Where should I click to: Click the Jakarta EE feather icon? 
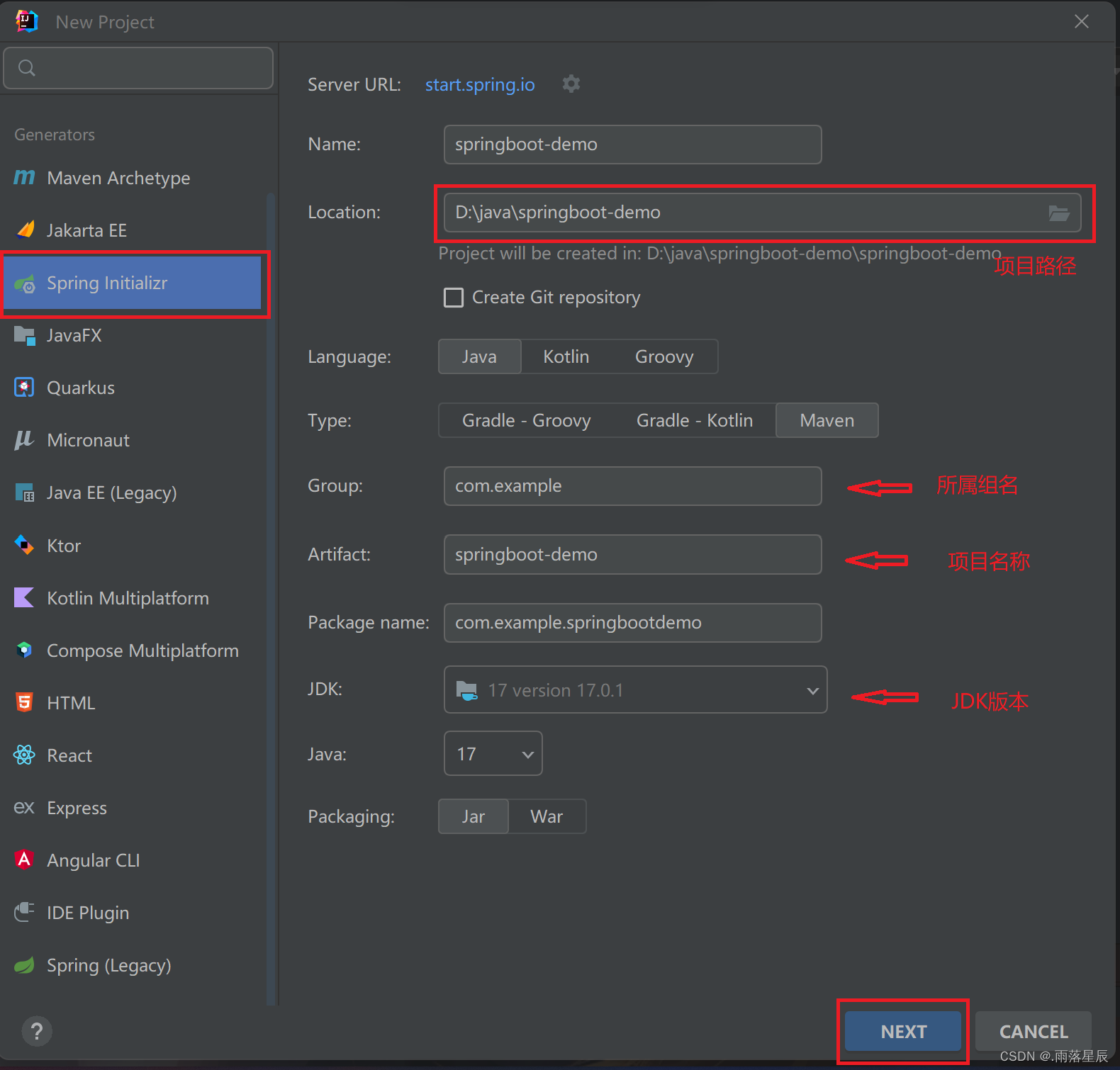pos(25,230)
